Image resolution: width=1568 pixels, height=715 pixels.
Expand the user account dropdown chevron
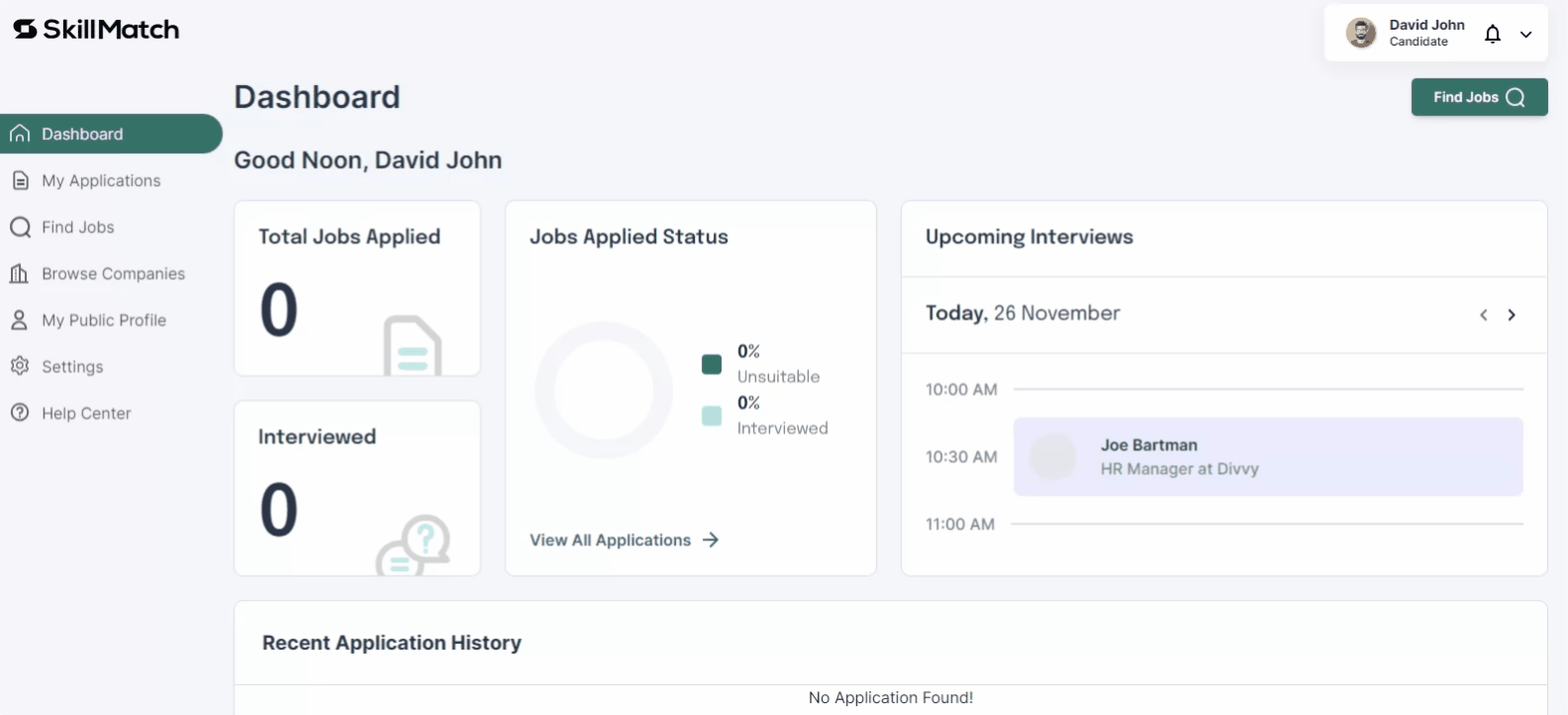(1526, 35)
